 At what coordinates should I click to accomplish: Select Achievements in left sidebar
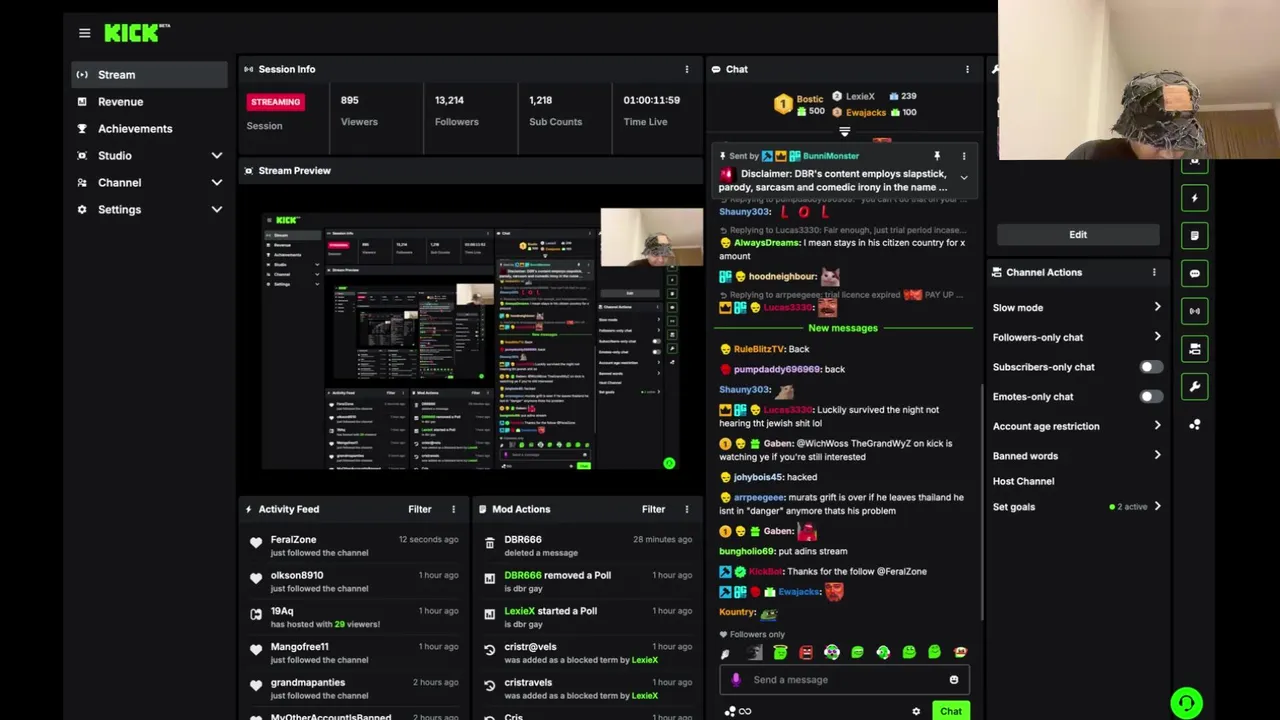tap(149, 129)
